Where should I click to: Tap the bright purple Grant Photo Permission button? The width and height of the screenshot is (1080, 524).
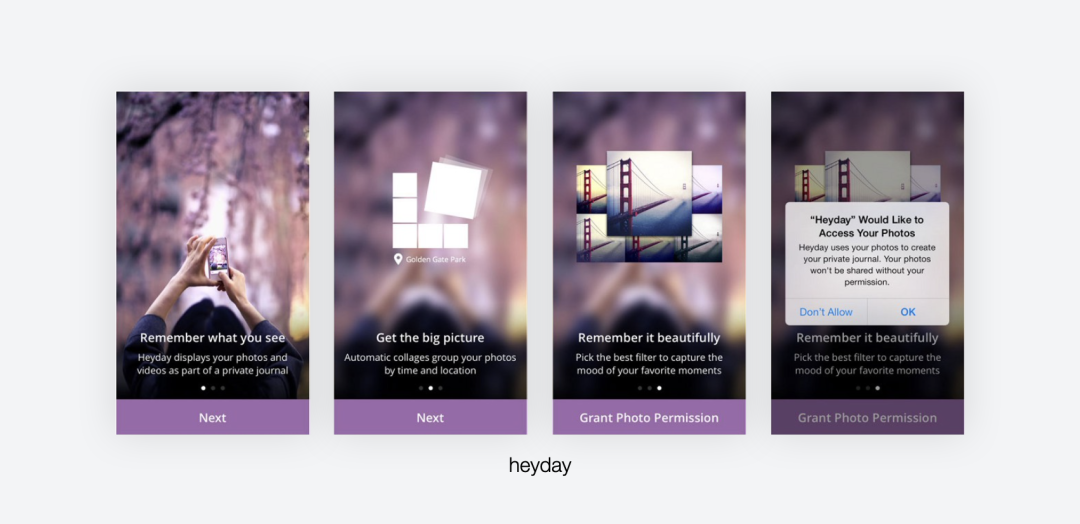click(x=649, y=417)
